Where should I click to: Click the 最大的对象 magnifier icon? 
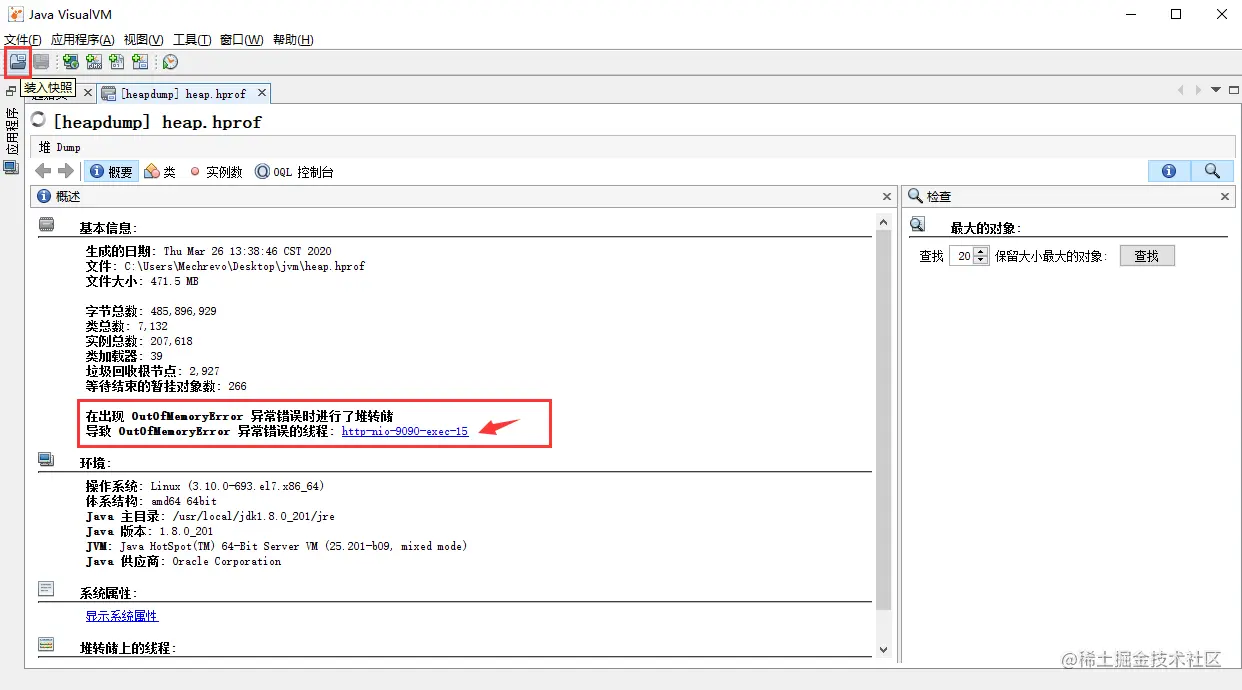tap(918, 225)
